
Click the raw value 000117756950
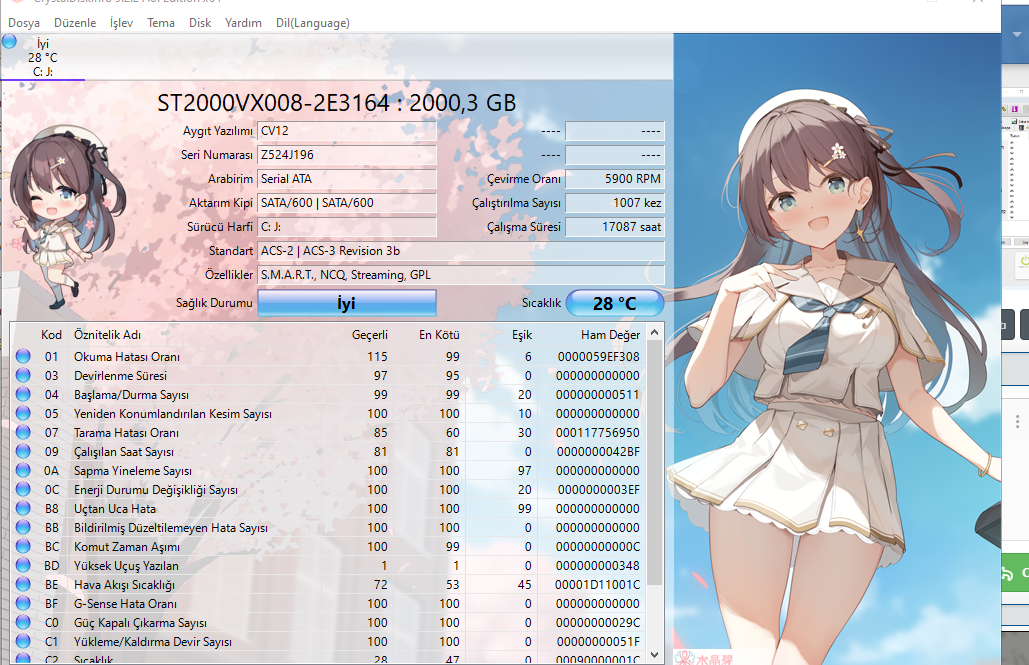click(598, 433)
